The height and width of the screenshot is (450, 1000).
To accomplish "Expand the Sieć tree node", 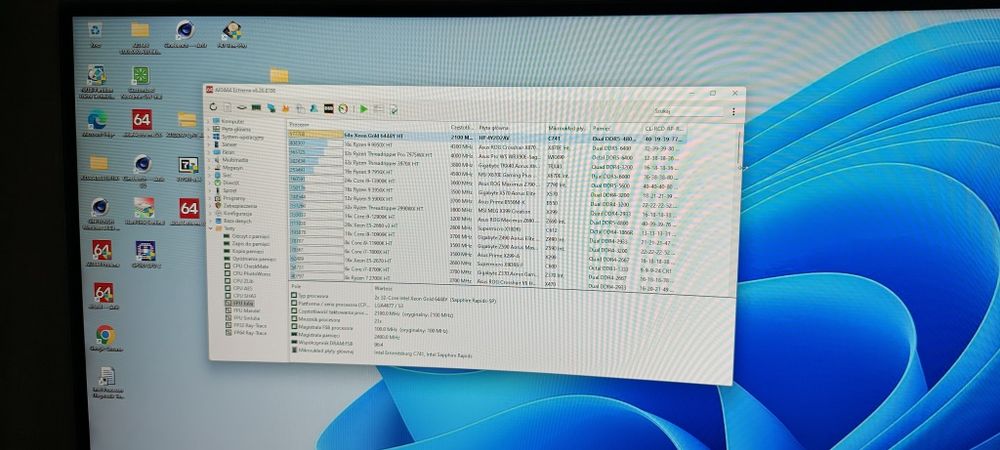I will coord(209,175).
